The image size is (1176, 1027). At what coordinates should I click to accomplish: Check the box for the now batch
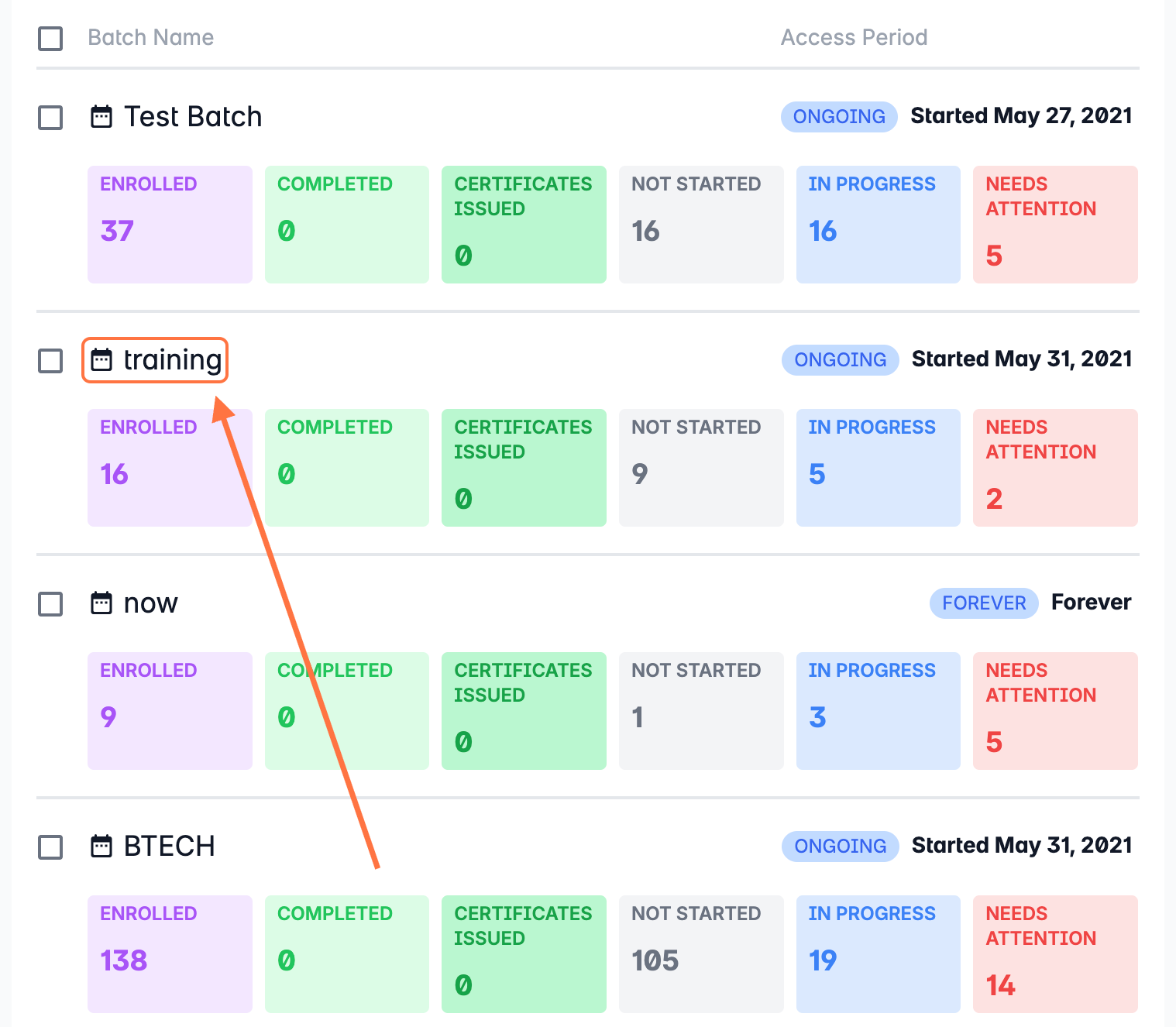(51, 604)
